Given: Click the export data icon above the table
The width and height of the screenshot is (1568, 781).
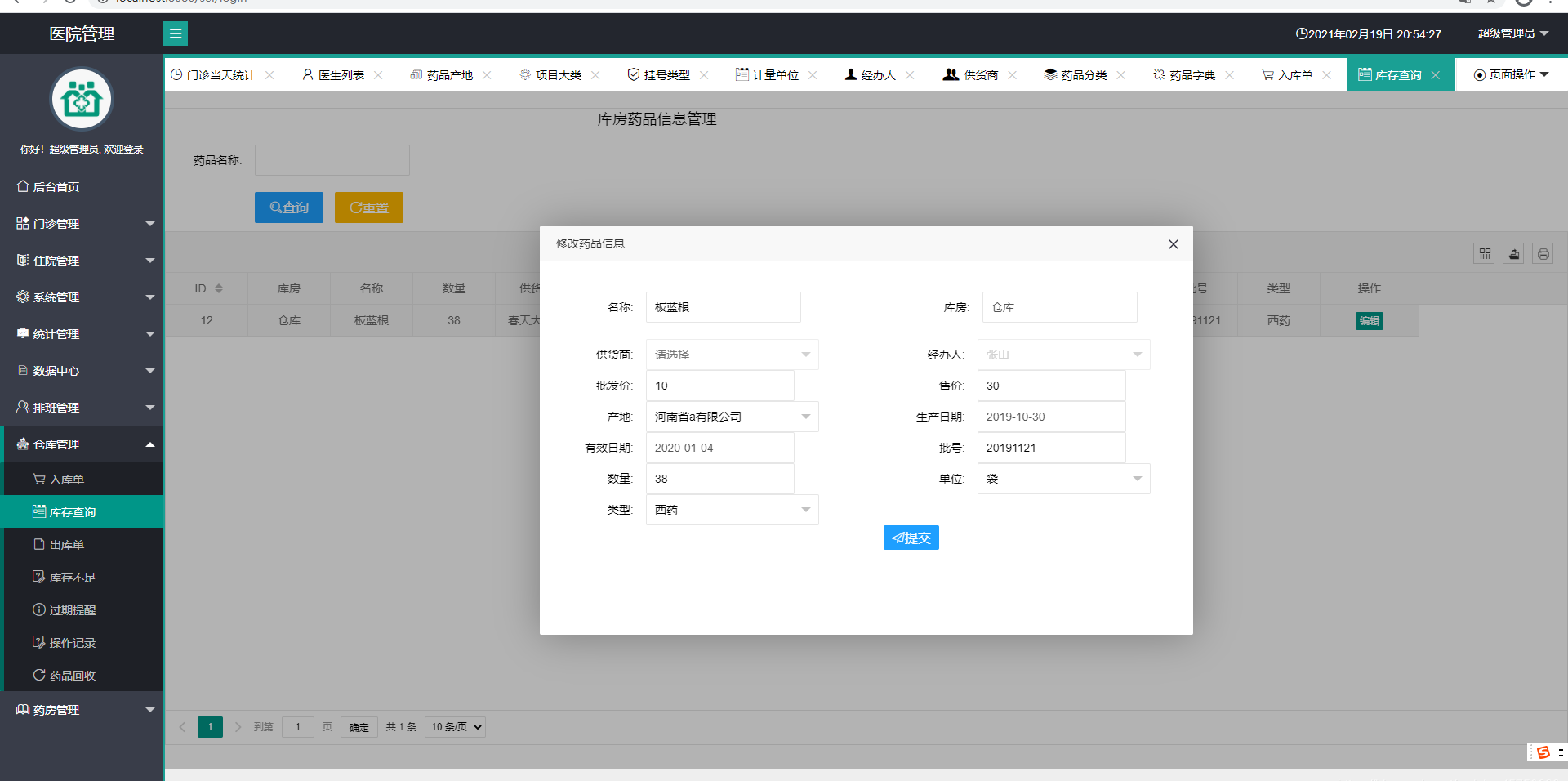Looking at the screenshot, I should (1513, 253).
